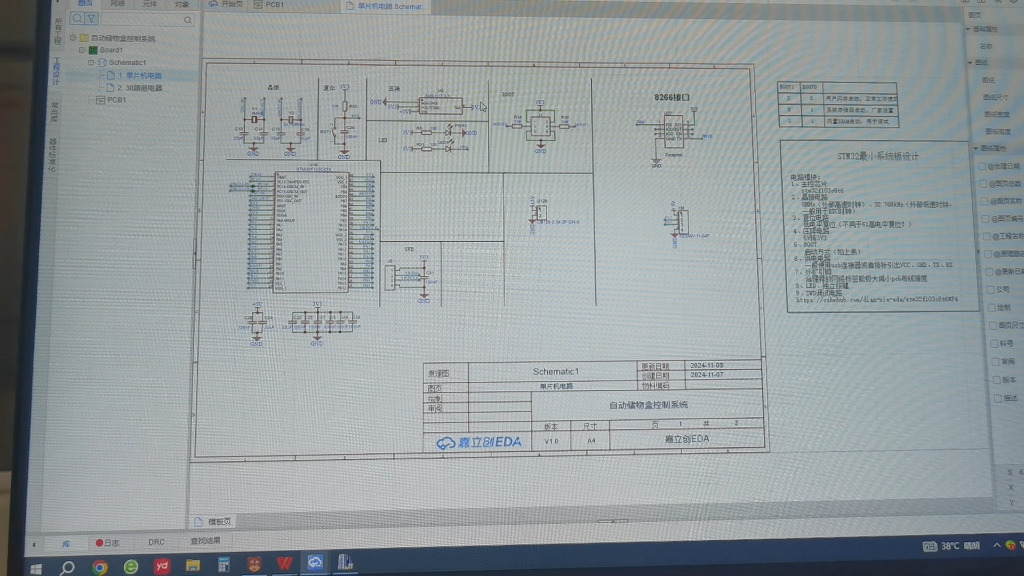Click the 8266接口 label on schematic
Image resolution: width=1024 pixels, height=576 pixels.
pos(672,97)
